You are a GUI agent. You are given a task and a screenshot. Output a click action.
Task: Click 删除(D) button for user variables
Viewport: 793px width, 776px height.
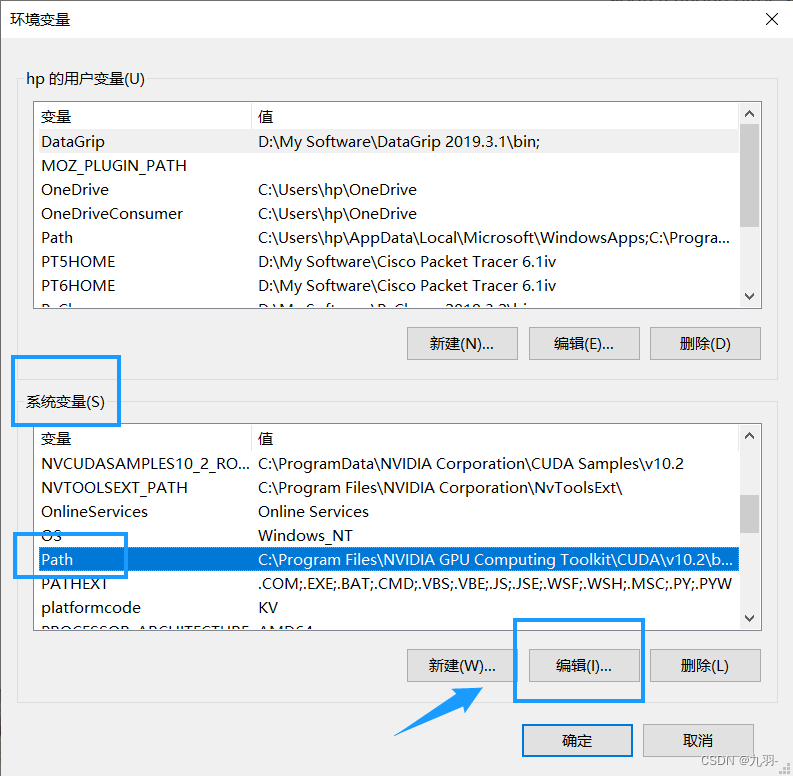705,343
